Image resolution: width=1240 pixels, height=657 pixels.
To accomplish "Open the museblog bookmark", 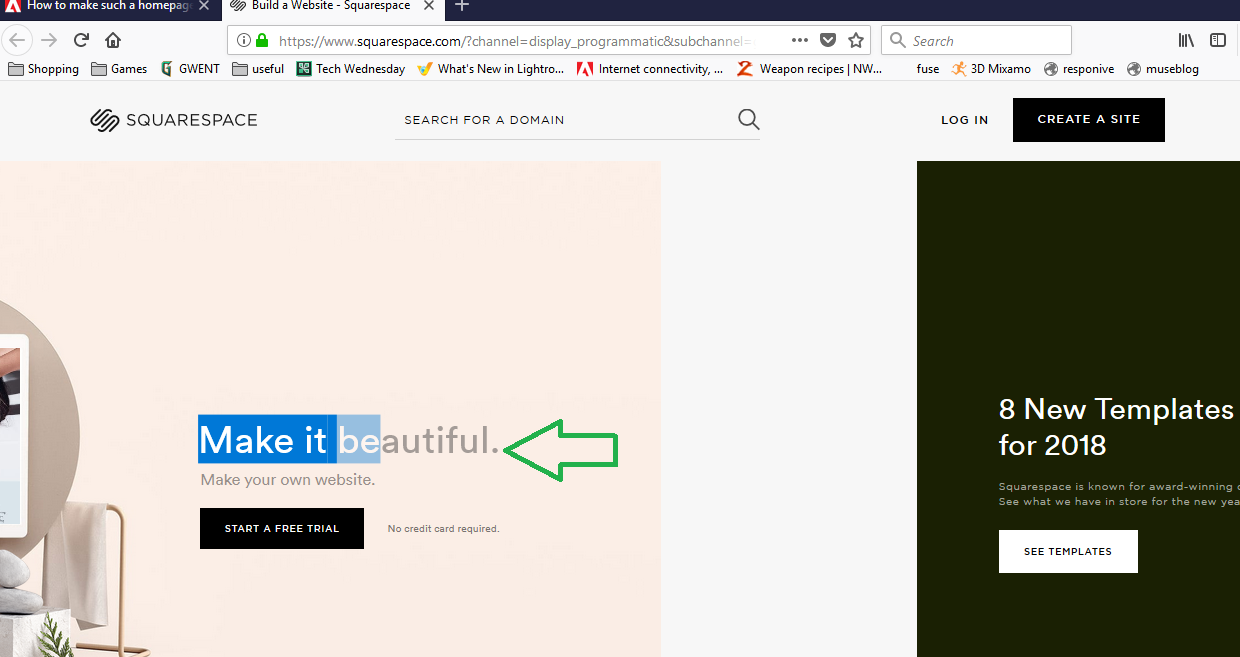I will pyautogui.click(x=1163, y=69).
